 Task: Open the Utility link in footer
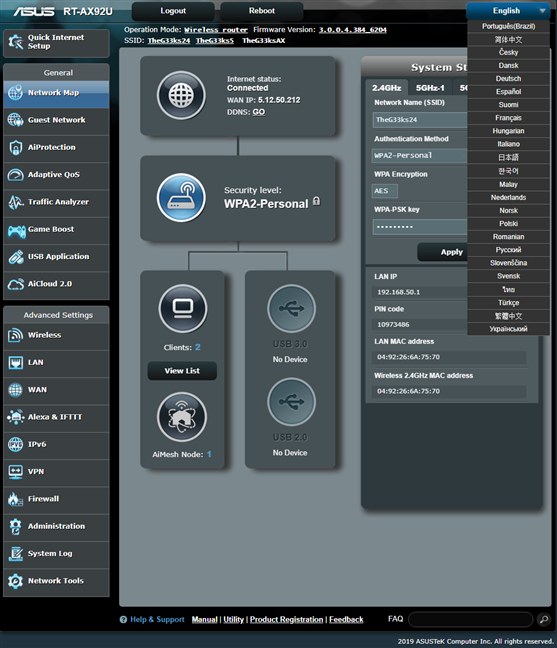coord(233,619)
